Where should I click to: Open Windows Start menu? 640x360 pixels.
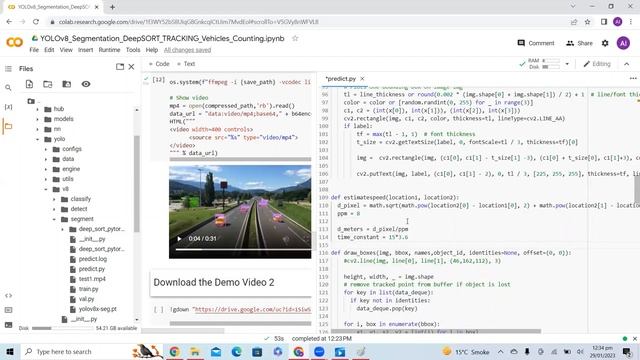[10, 351]
